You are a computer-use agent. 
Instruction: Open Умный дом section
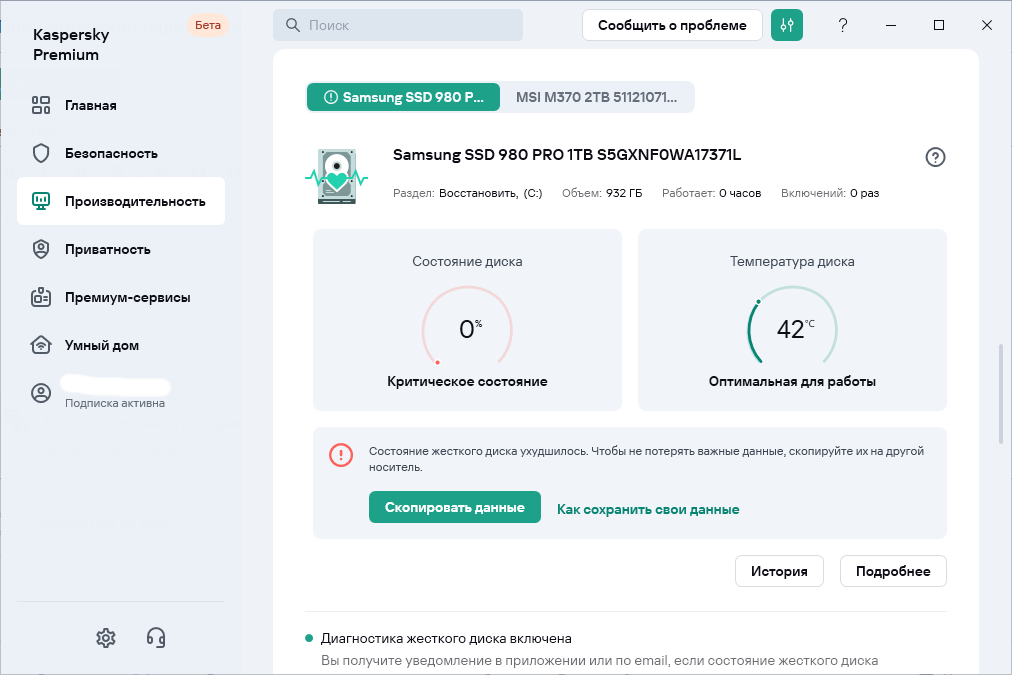point(101,346)
